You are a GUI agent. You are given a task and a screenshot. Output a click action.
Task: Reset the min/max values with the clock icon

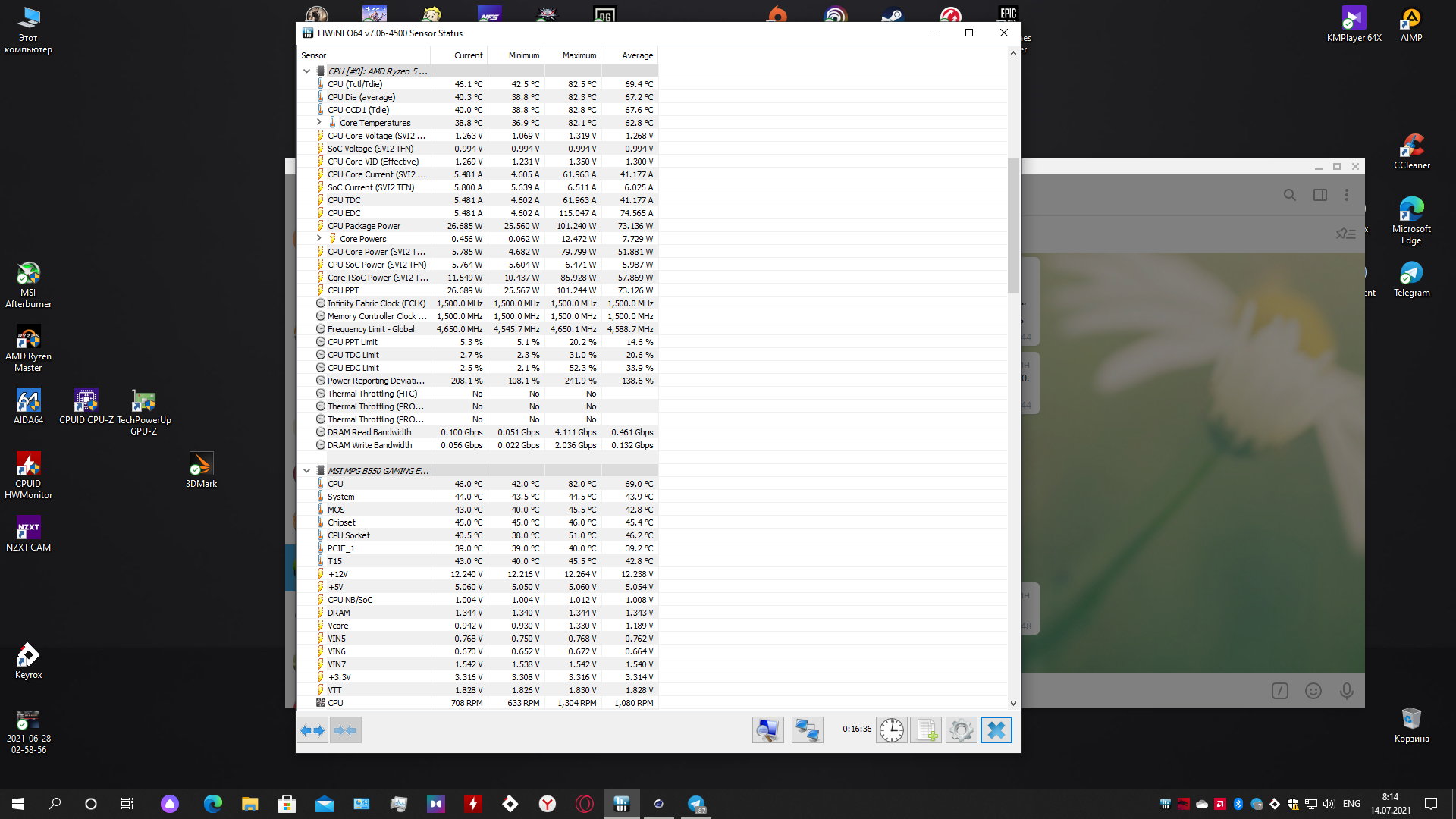click(x=892, y=730)
